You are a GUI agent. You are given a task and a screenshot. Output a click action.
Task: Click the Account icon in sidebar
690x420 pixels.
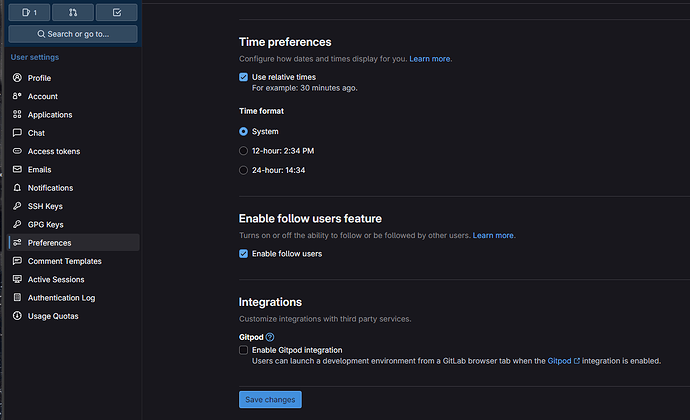pyautogui.click(x=17, y=96)
